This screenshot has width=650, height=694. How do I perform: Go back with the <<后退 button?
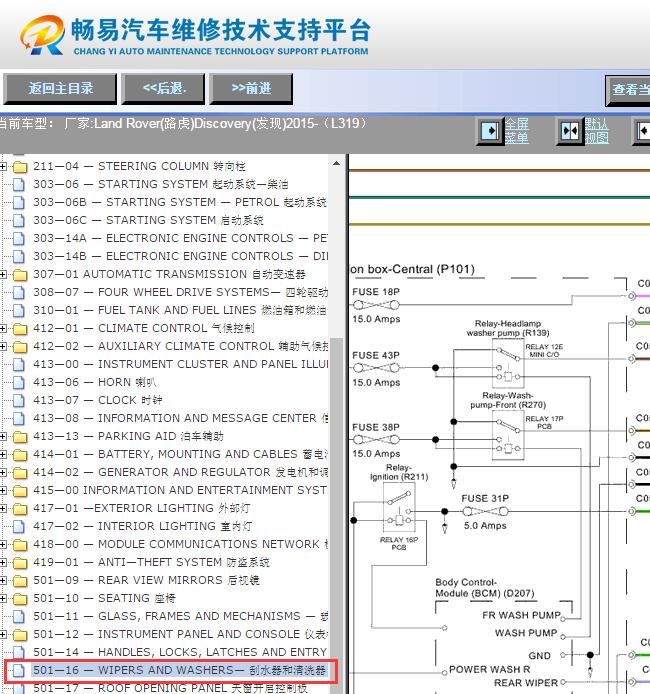coord(163,89)
